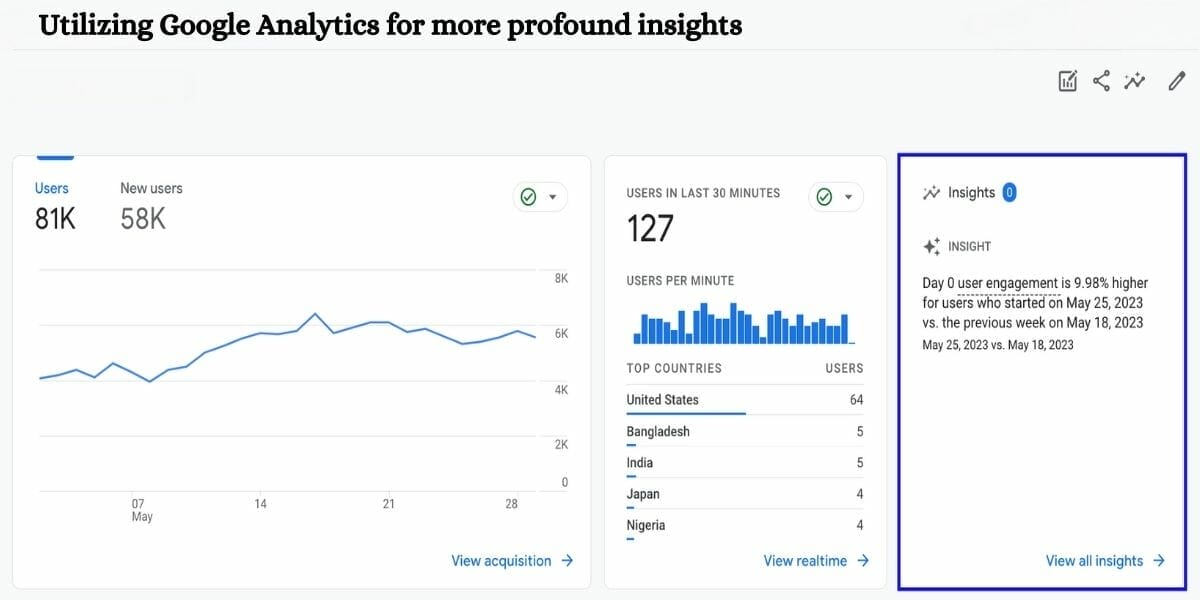Select the Insights spark icon in the toolbar

[x=1134, y=81]
